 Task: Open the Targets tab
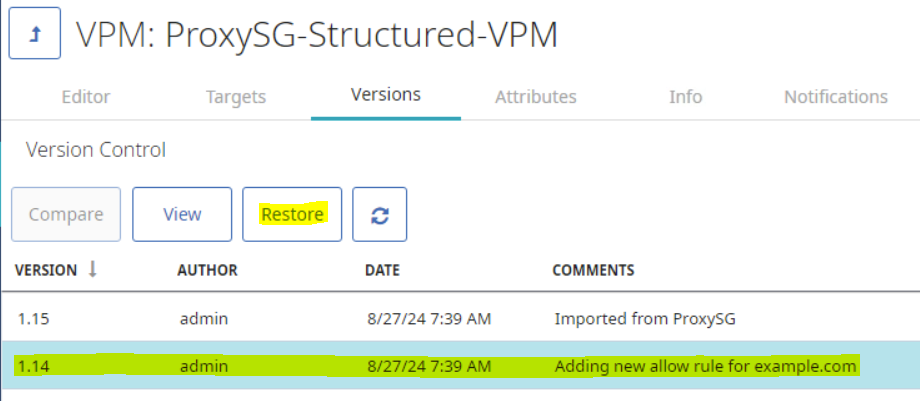tap(236, 97)
